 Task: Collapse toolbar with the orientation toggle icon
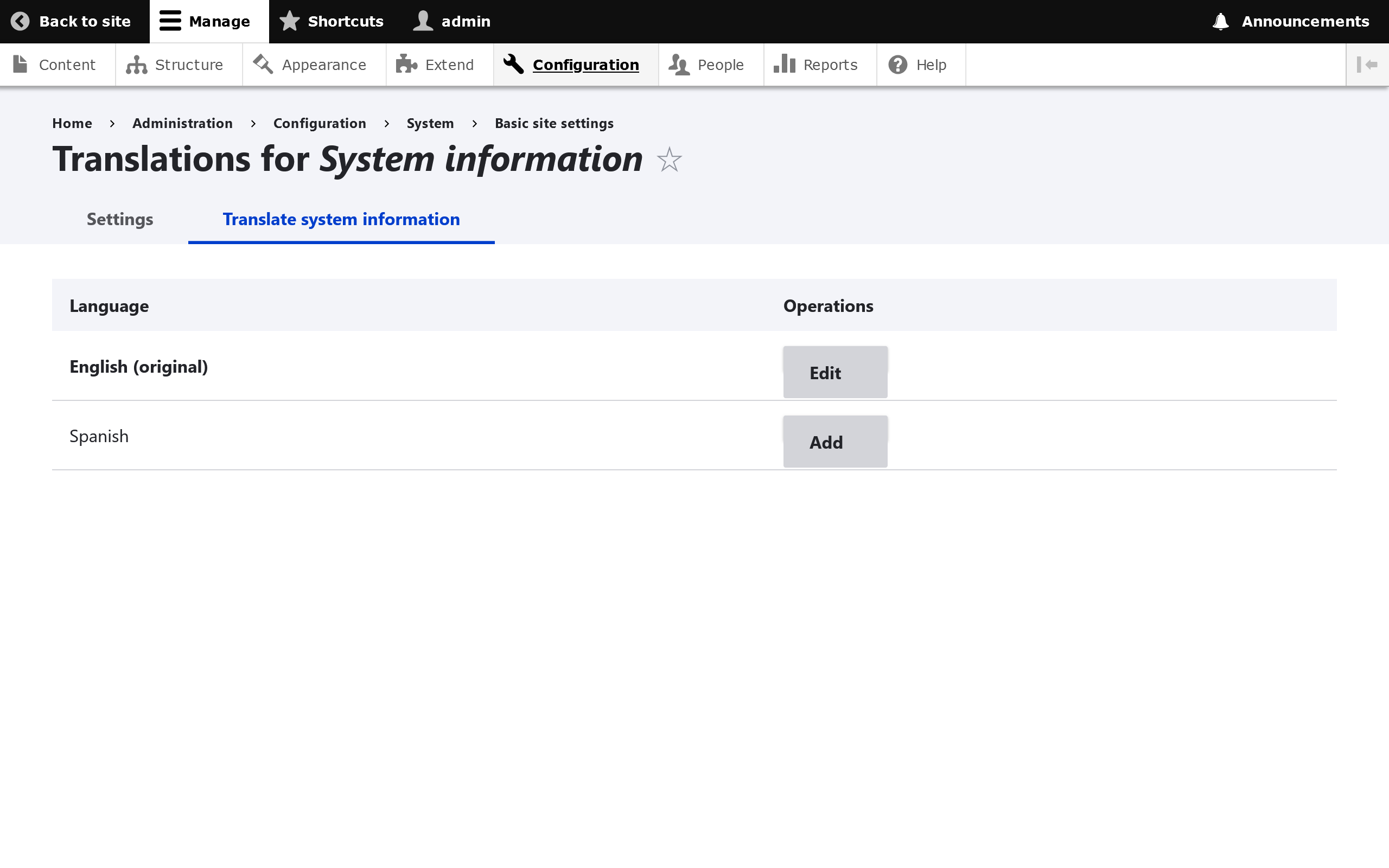point(1367,65)
